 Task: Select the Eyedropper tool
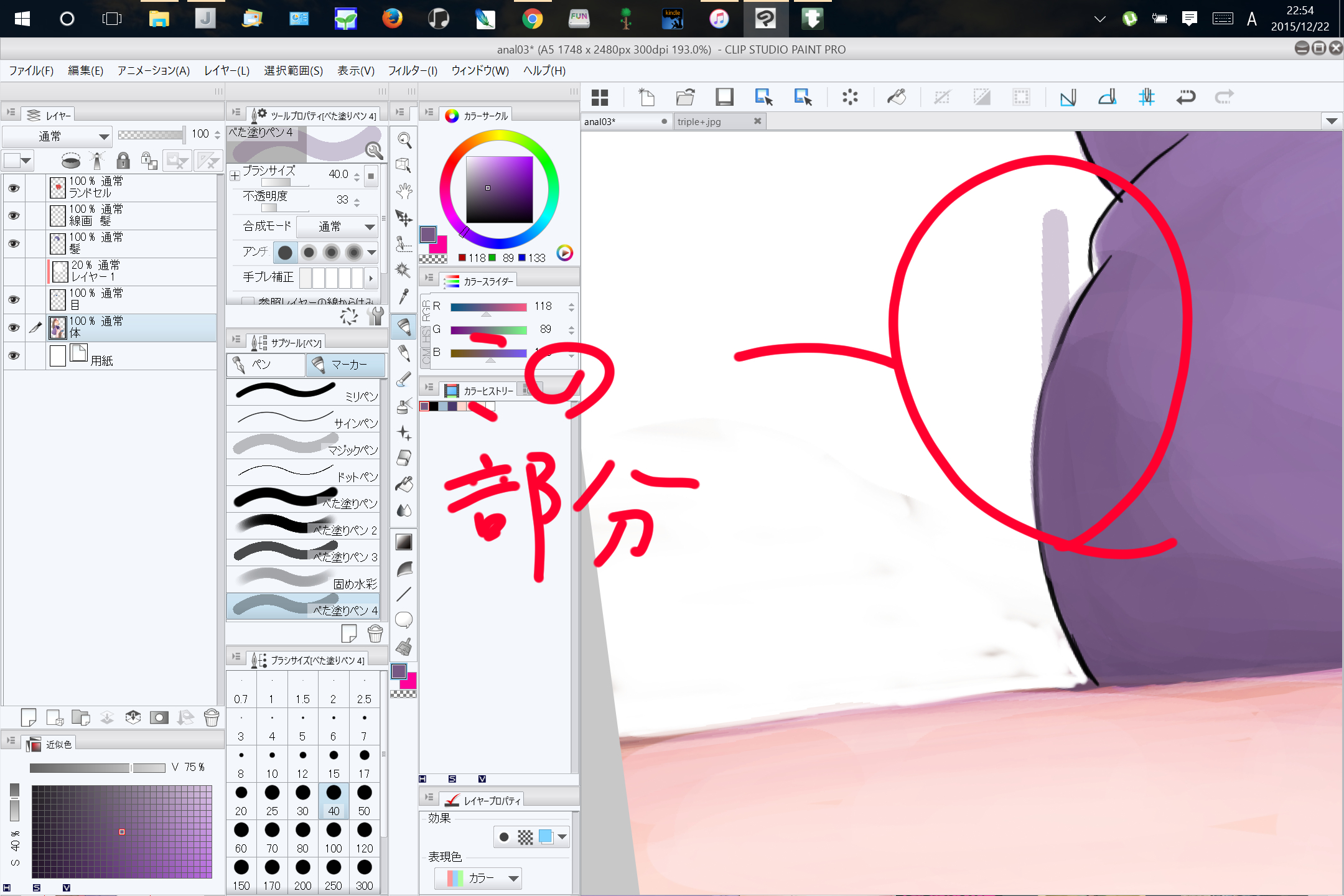click(x=404, y=297)
